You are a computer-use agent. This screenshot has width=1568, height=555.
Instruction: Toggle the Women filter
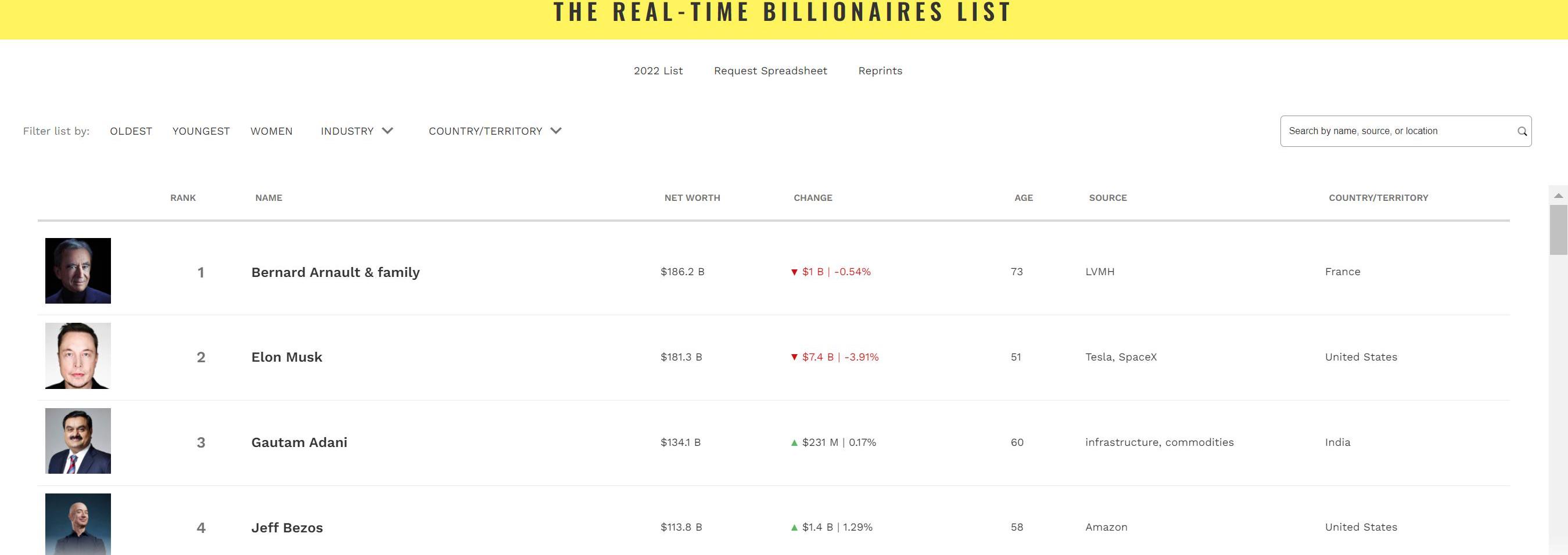pos(271,131)
